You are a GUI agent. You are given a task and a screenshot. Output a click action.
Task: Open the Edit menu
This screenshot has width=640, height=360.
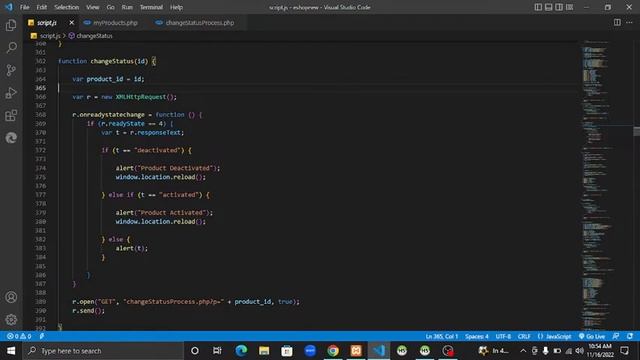[x=41, y=7]
